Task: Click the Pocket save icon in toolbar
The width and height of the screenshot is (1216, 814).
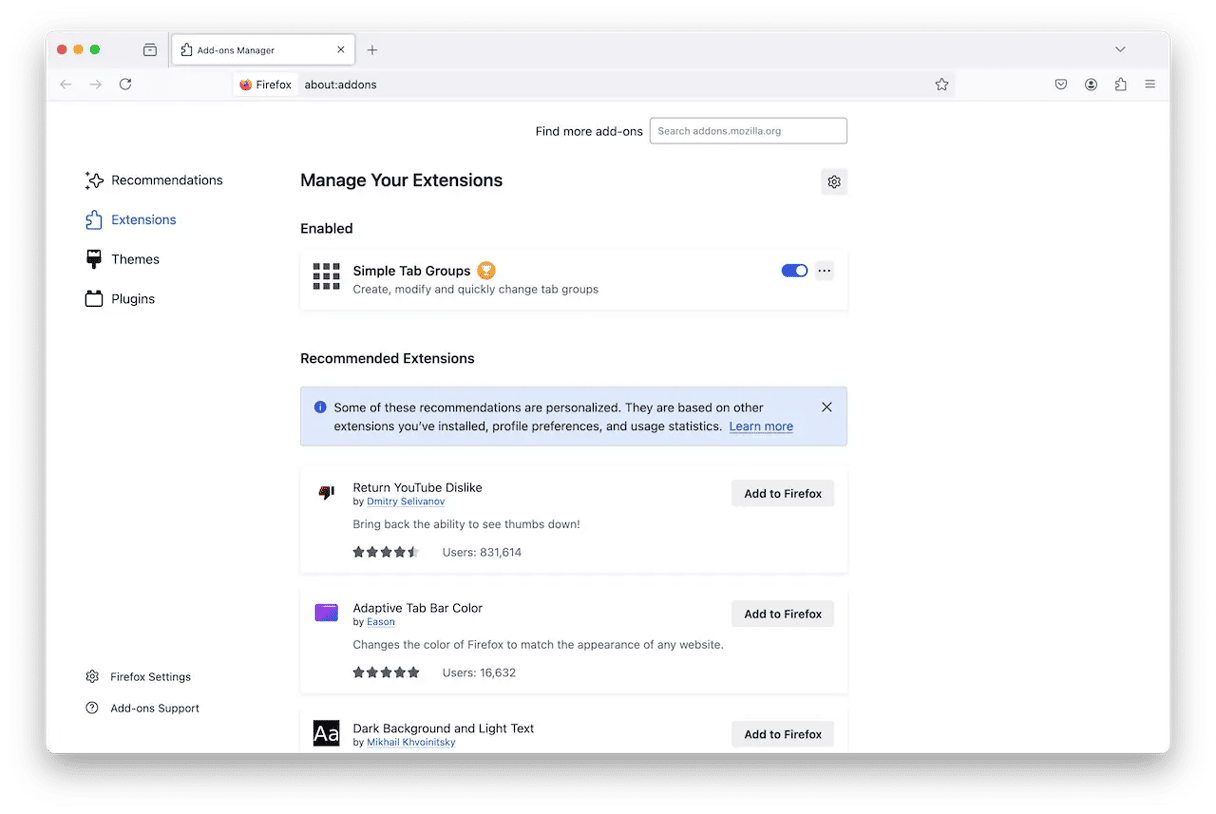Action: click(1061, 85)
